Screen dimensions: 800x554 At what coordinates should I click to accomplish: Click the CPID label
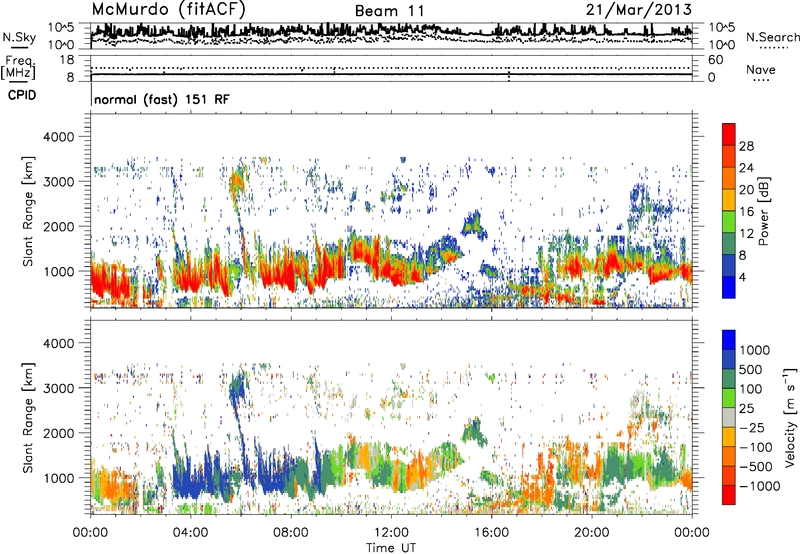[22, 95]
